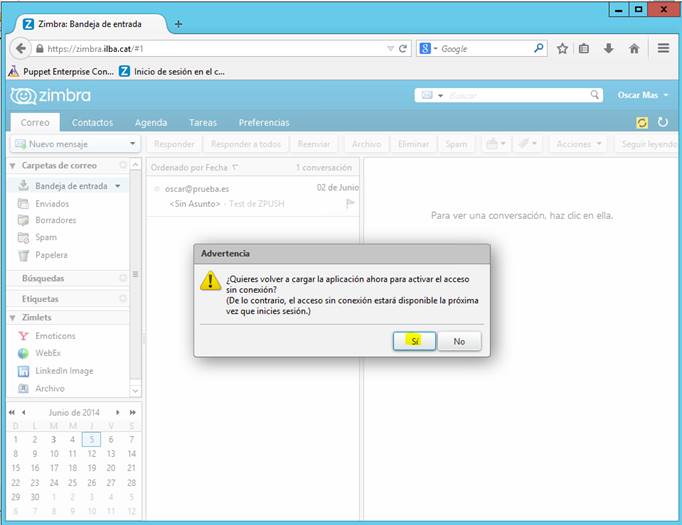Screen dimensions: 682x525
Task: Reload the page with browser refresh icon
Action: (x=403, y=49)
